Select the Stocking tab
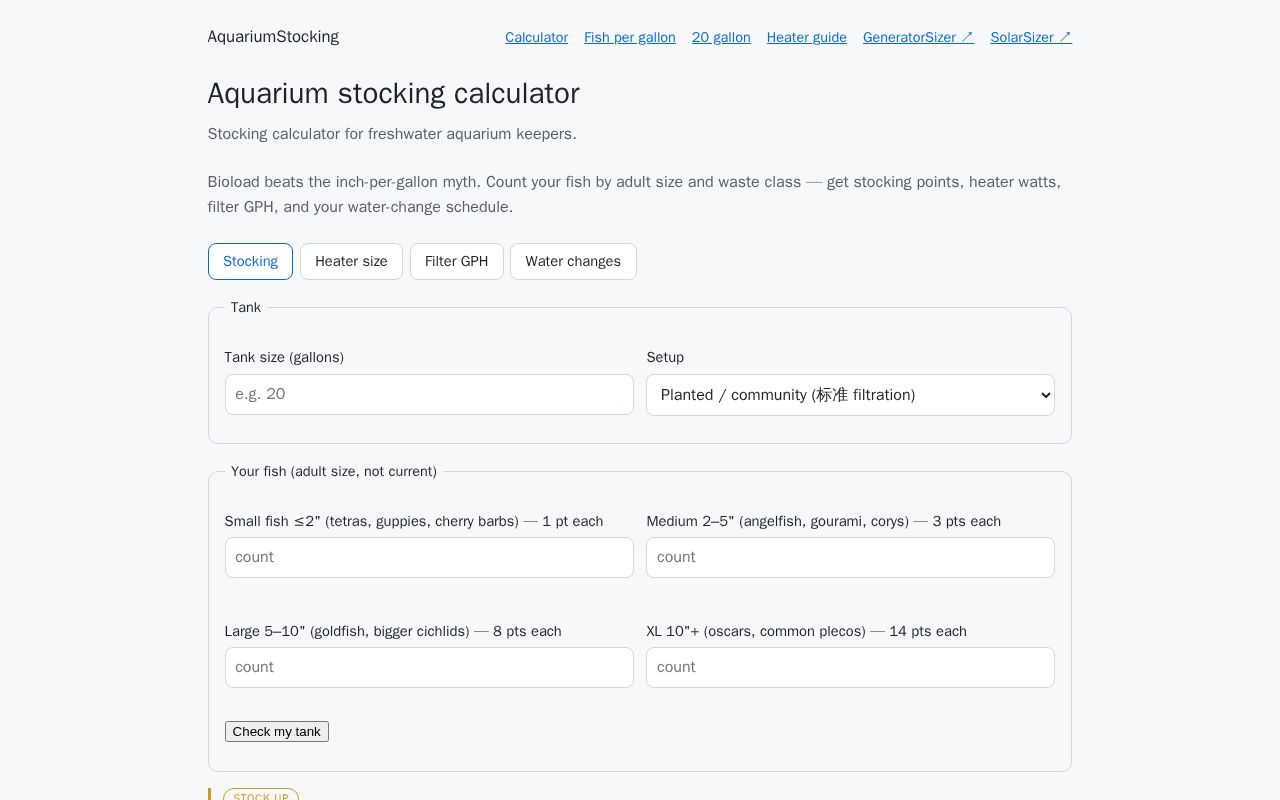The image size is (1280, 800). 250,261
